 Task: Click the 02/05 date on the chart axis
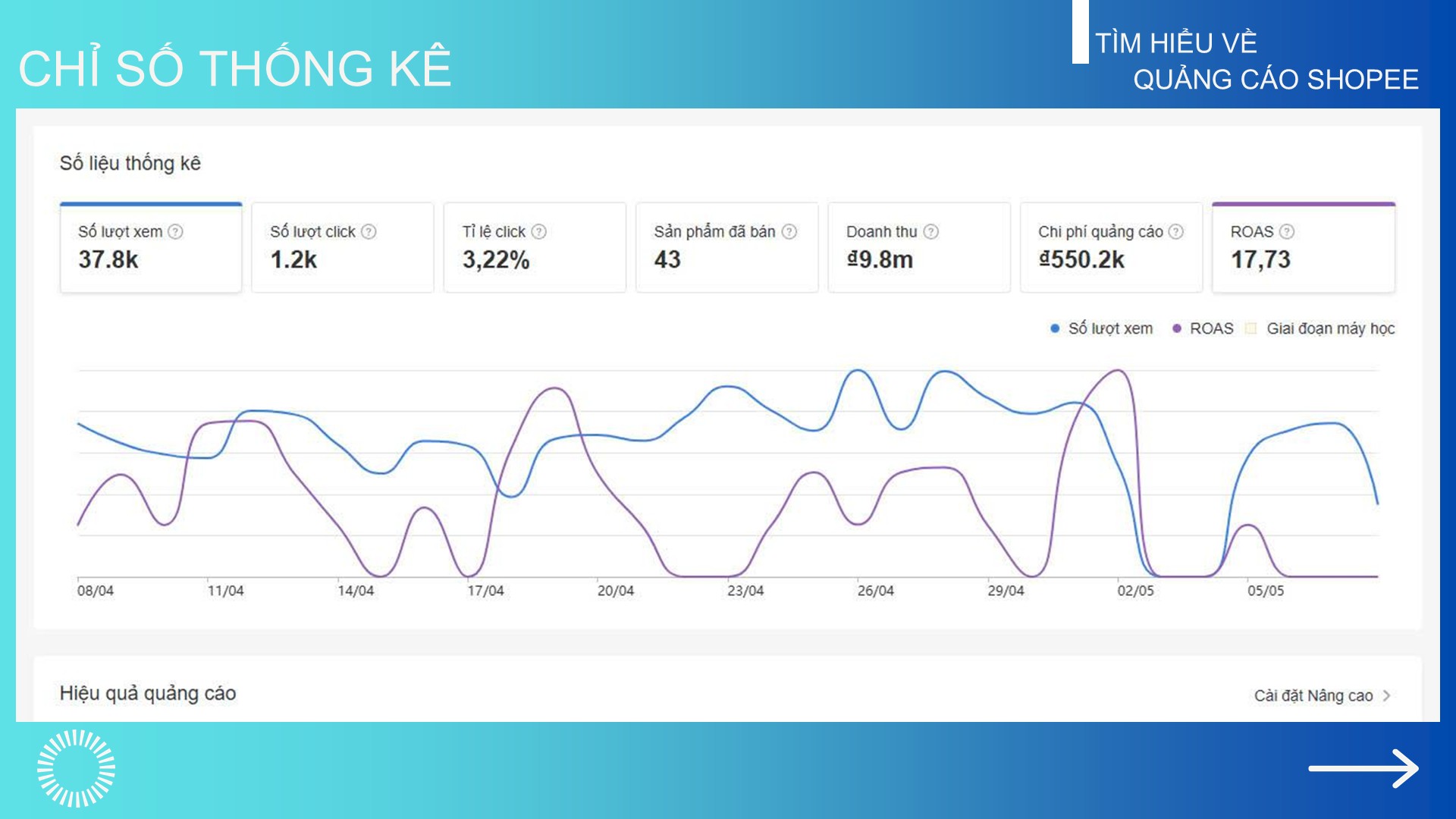click(1136, 591)
